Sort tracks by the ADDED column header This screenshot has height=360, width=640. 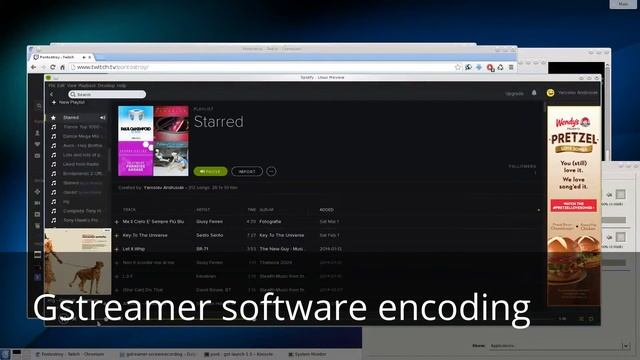coord(327,210)
